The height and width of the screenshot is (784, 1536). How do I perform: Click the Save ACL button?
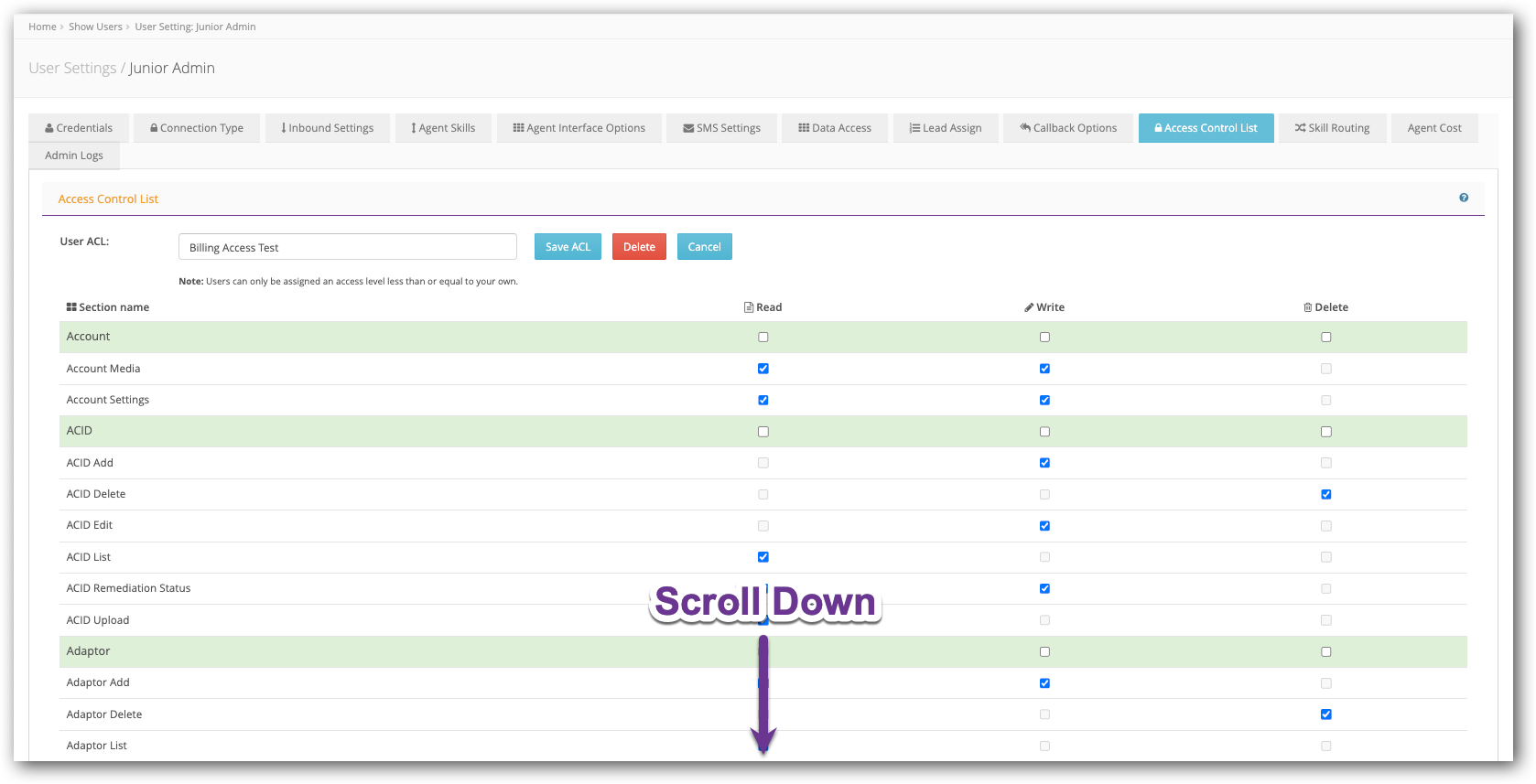tap(568, 247)
